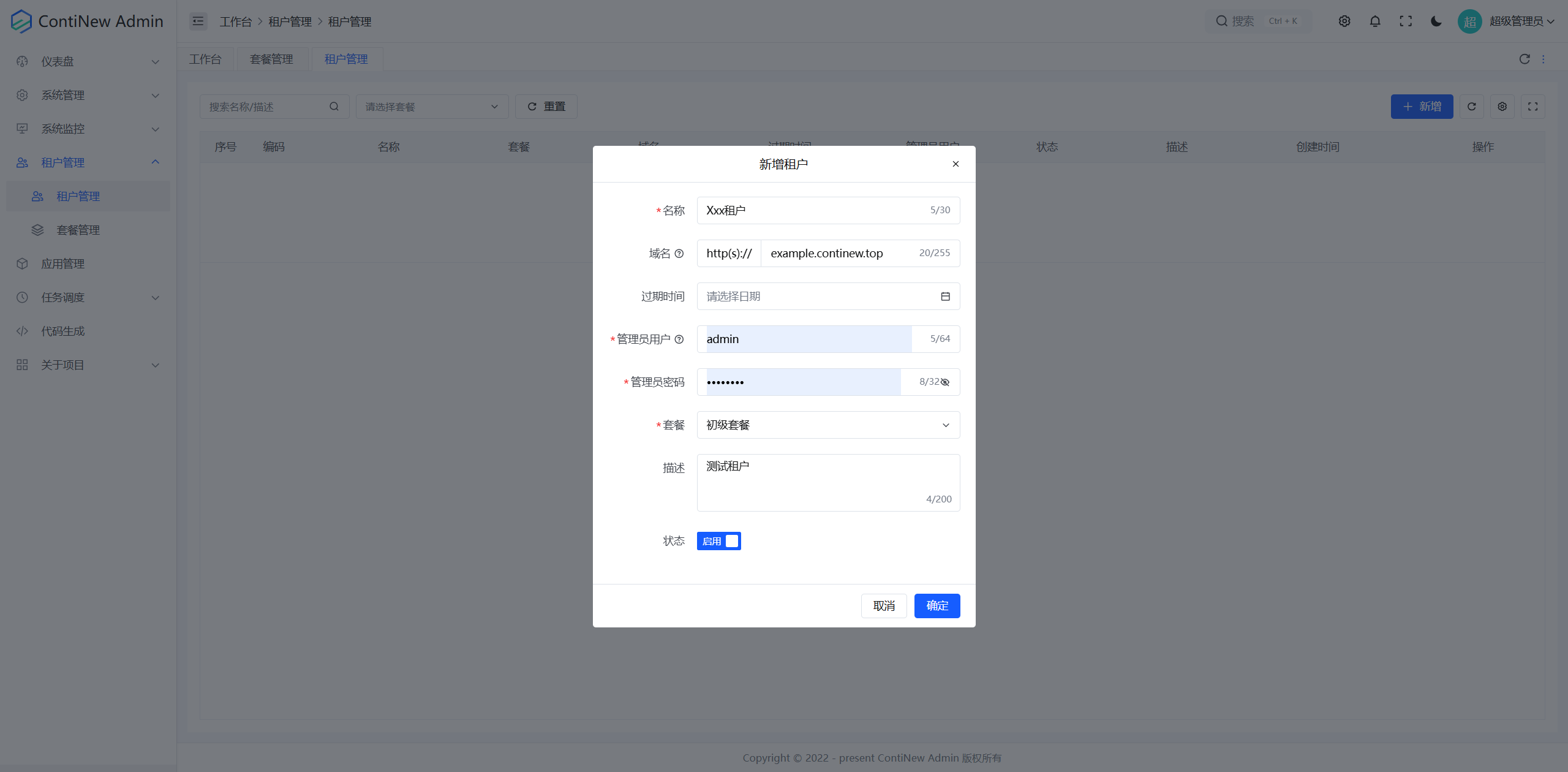Switch to the 租户管理 tab
1568x772 pixels.
tap(347, 59)
